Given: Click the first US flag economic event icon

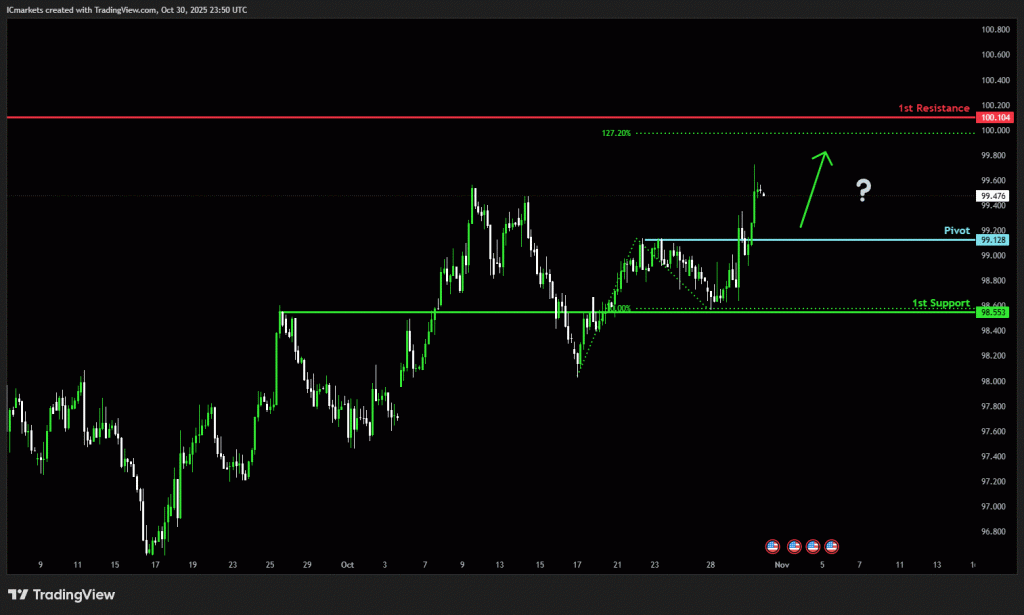Looking at the screenshot, I should click(x=772, y=546).
